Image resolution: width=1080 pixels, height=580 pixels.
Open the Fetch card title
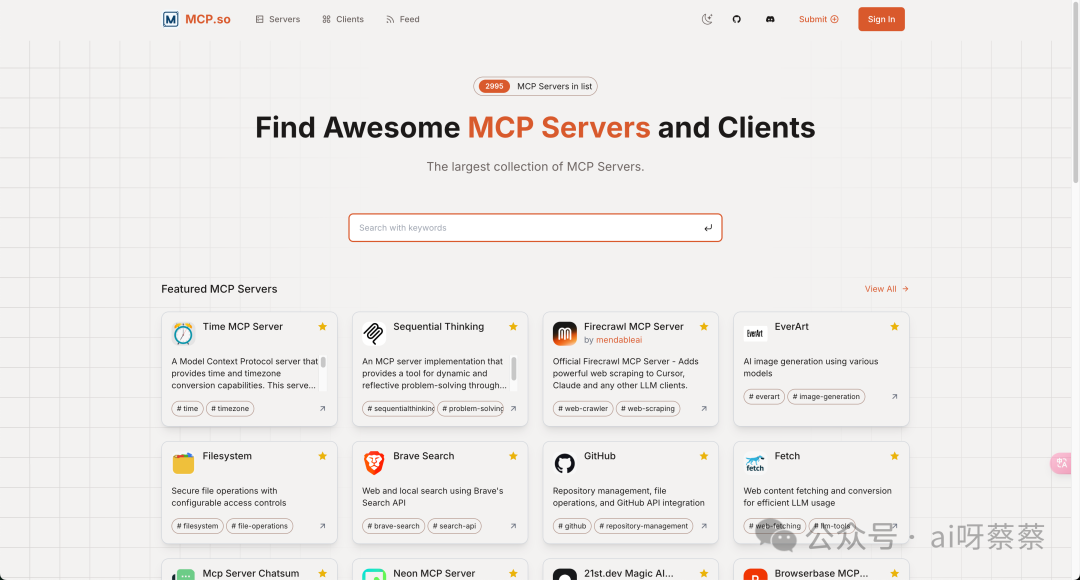pyautogui.click(x=787, y=456)
